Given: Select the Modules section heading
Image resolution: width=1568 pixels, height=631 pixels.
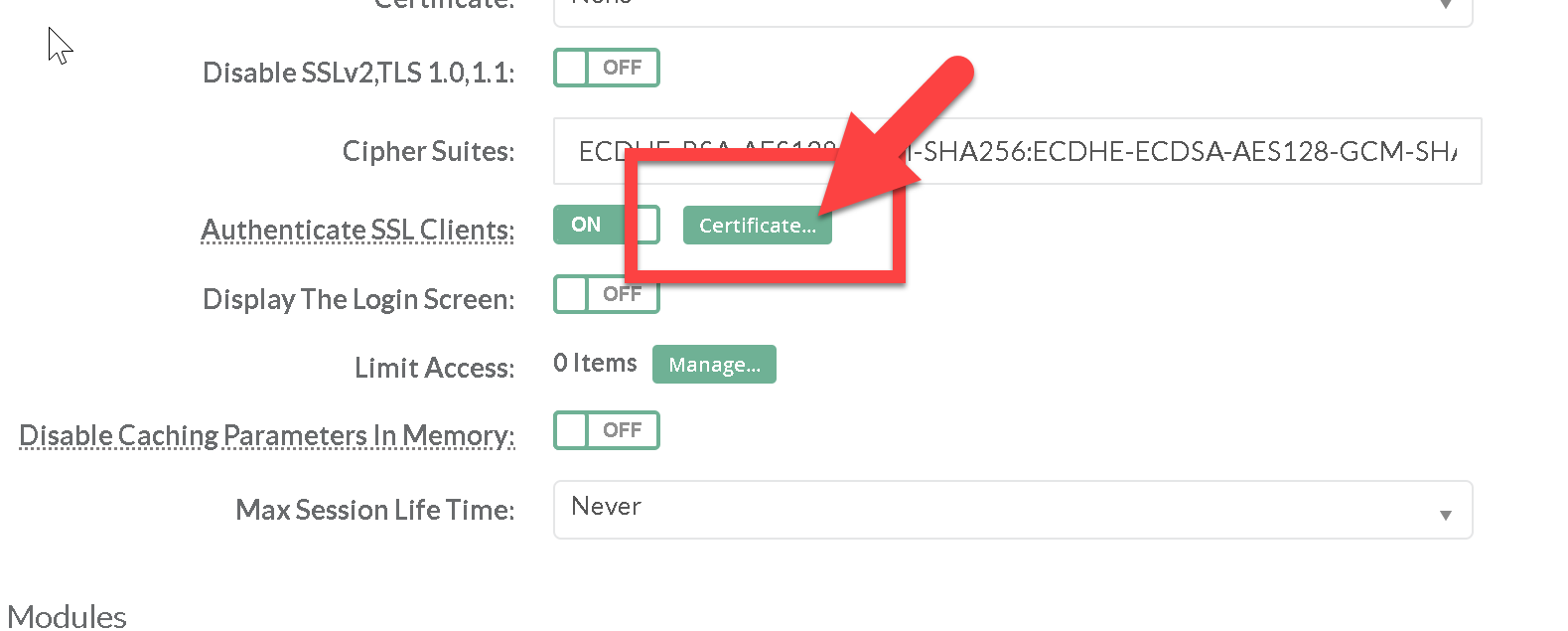Looking at the screenshot, I should pyautogui.click(x=68, y=616).
